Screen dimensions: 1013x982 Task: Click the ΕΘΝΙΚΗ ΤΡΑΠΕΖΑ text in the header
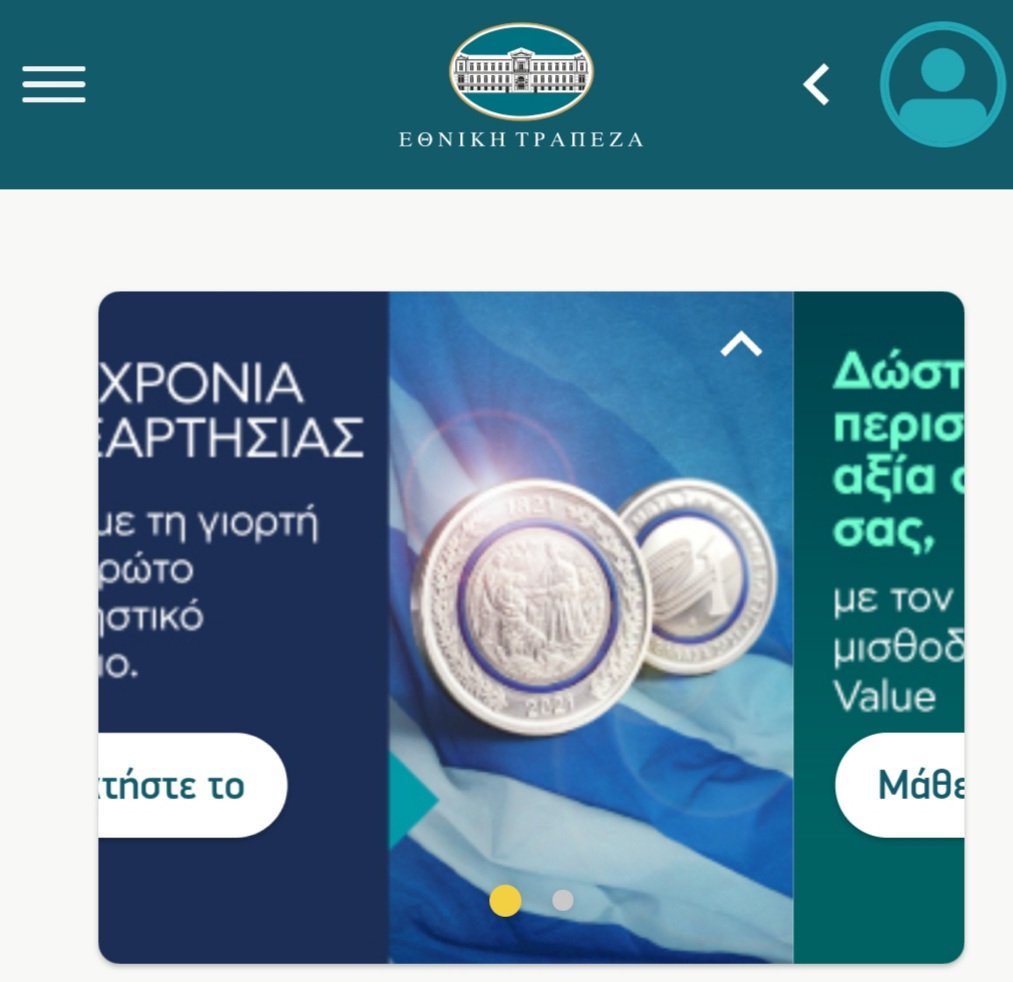[x=521, y=140]
